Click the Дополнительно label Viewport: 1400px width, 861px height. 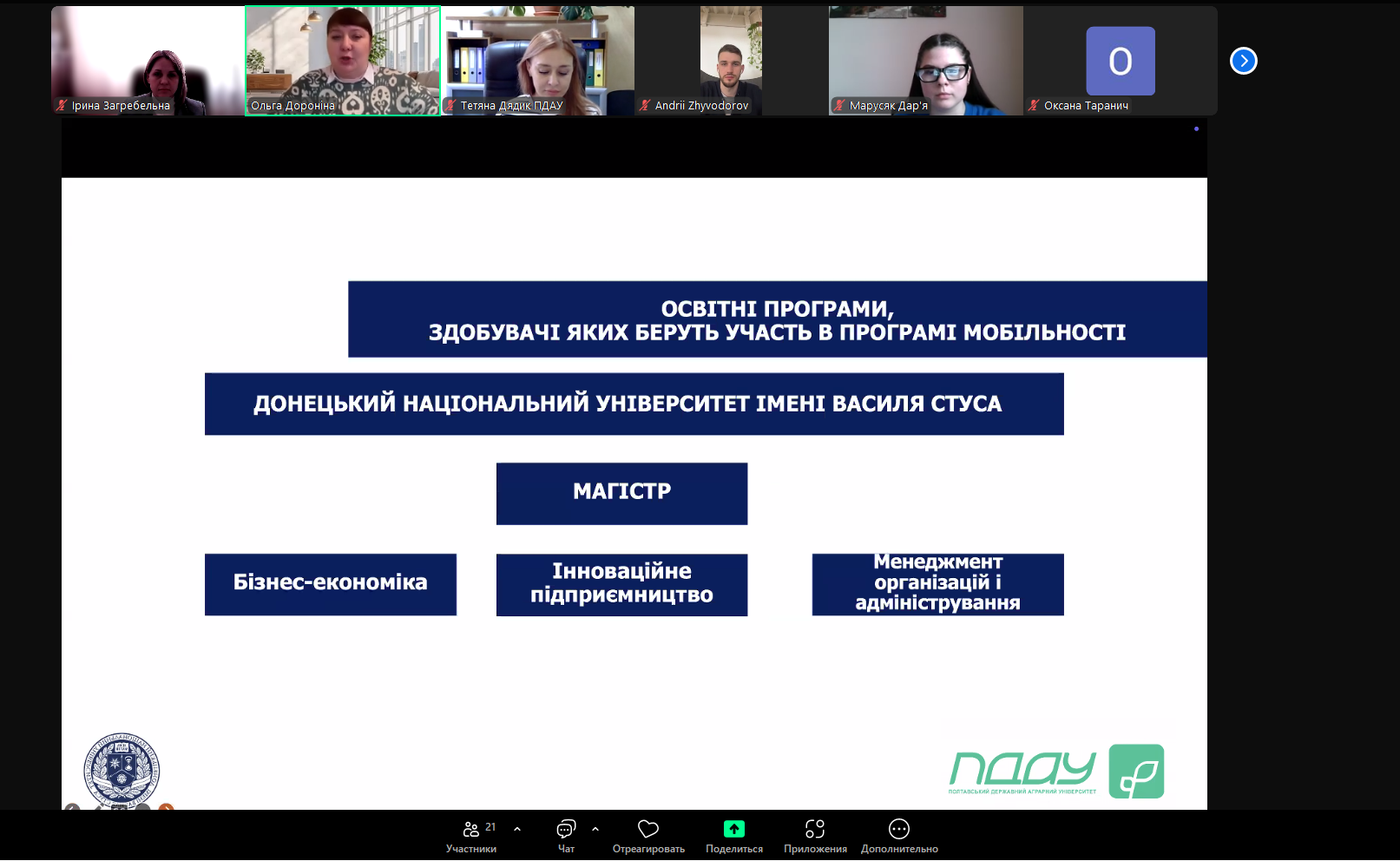point(899,849)
